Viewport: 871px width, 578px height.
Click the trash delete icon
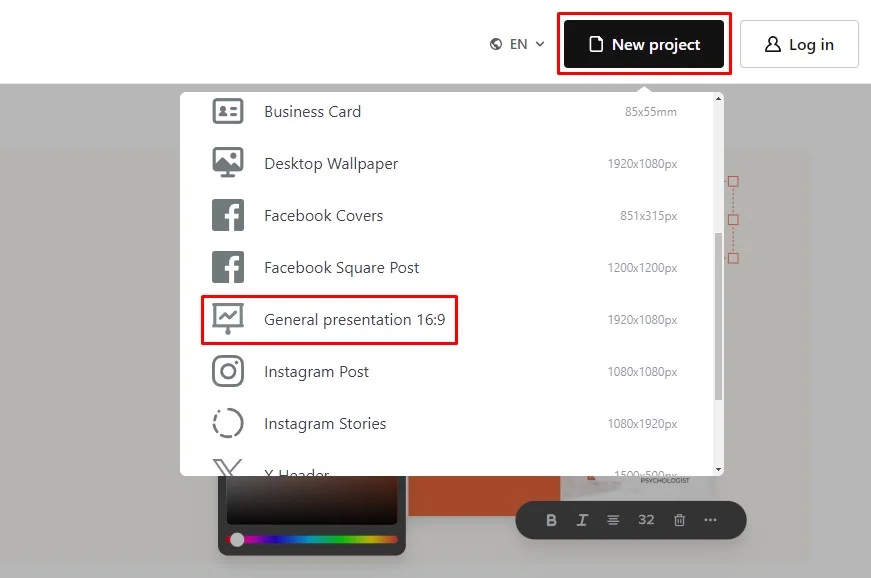coord(679,520)
